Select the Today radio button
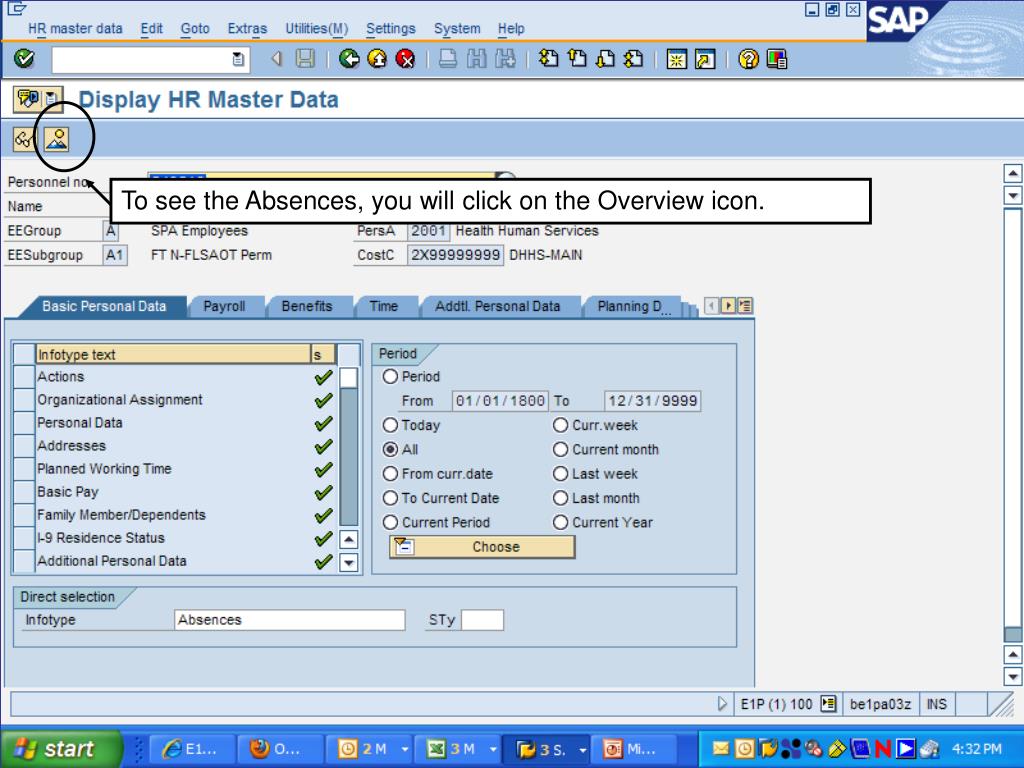The image size is (1024, 768). [x=390, y=425]
